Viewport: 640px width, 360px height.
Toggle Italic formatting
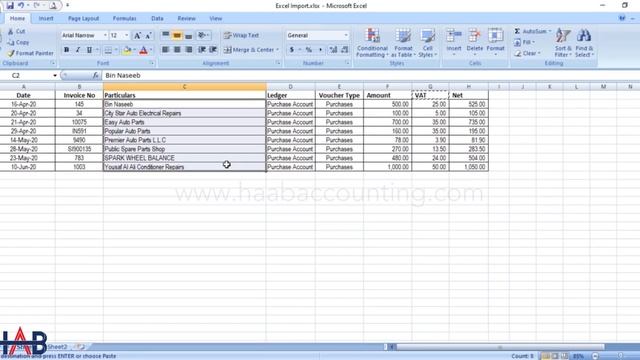(78, 50)
